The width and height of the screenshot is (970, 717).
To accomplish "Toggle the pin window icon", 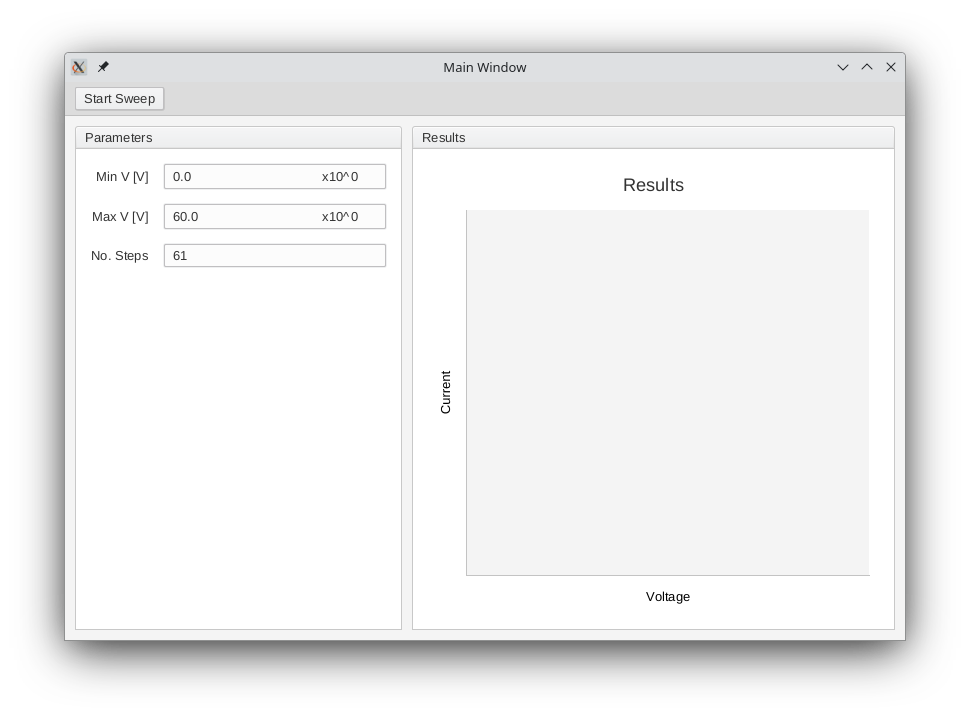I will point(103,67).
